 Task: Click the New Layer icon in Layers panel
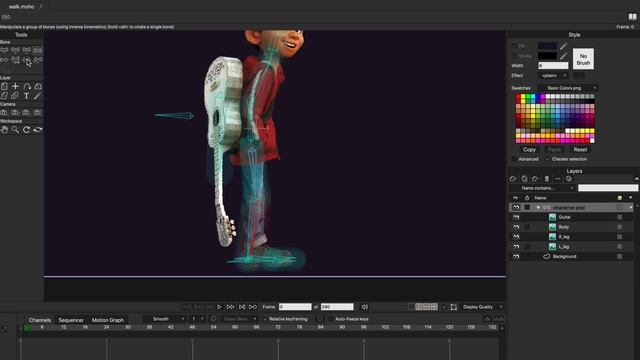pos(513,179)
